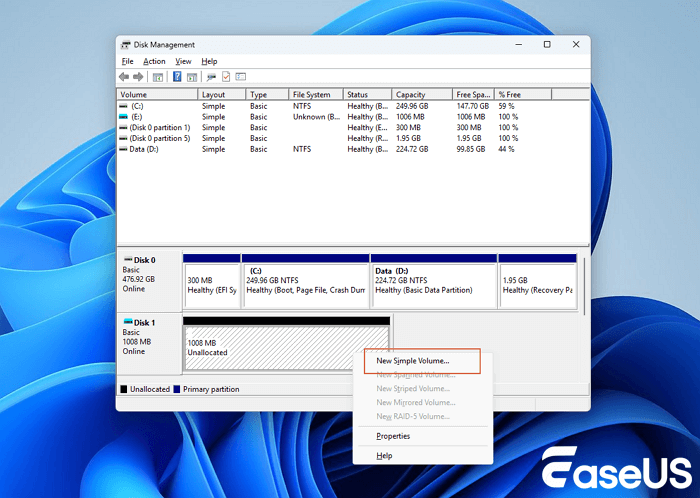700x498 pixels.
Task: Click the 249.96 GB capacity cell
Action: (412, 106)
